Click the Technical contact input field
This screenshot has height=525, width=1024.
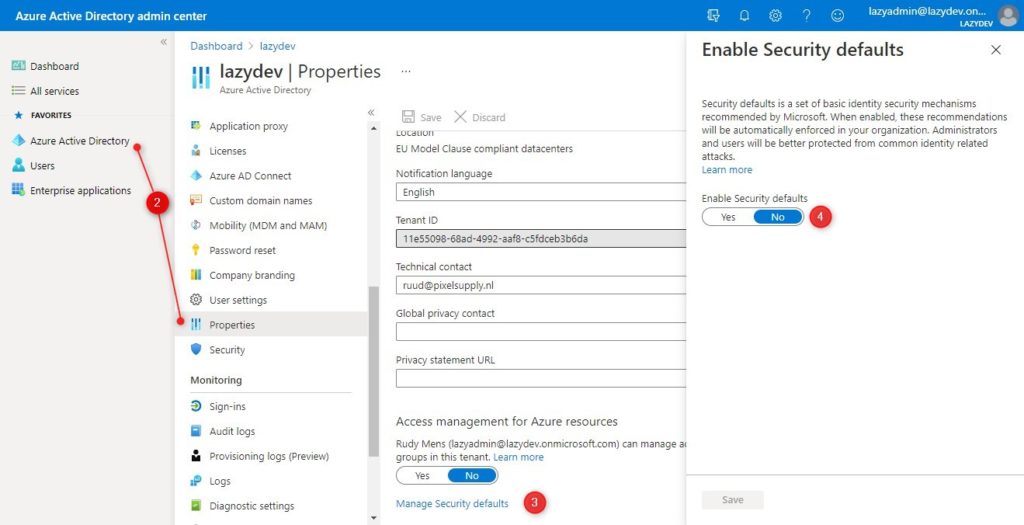(x=541, y=285)
